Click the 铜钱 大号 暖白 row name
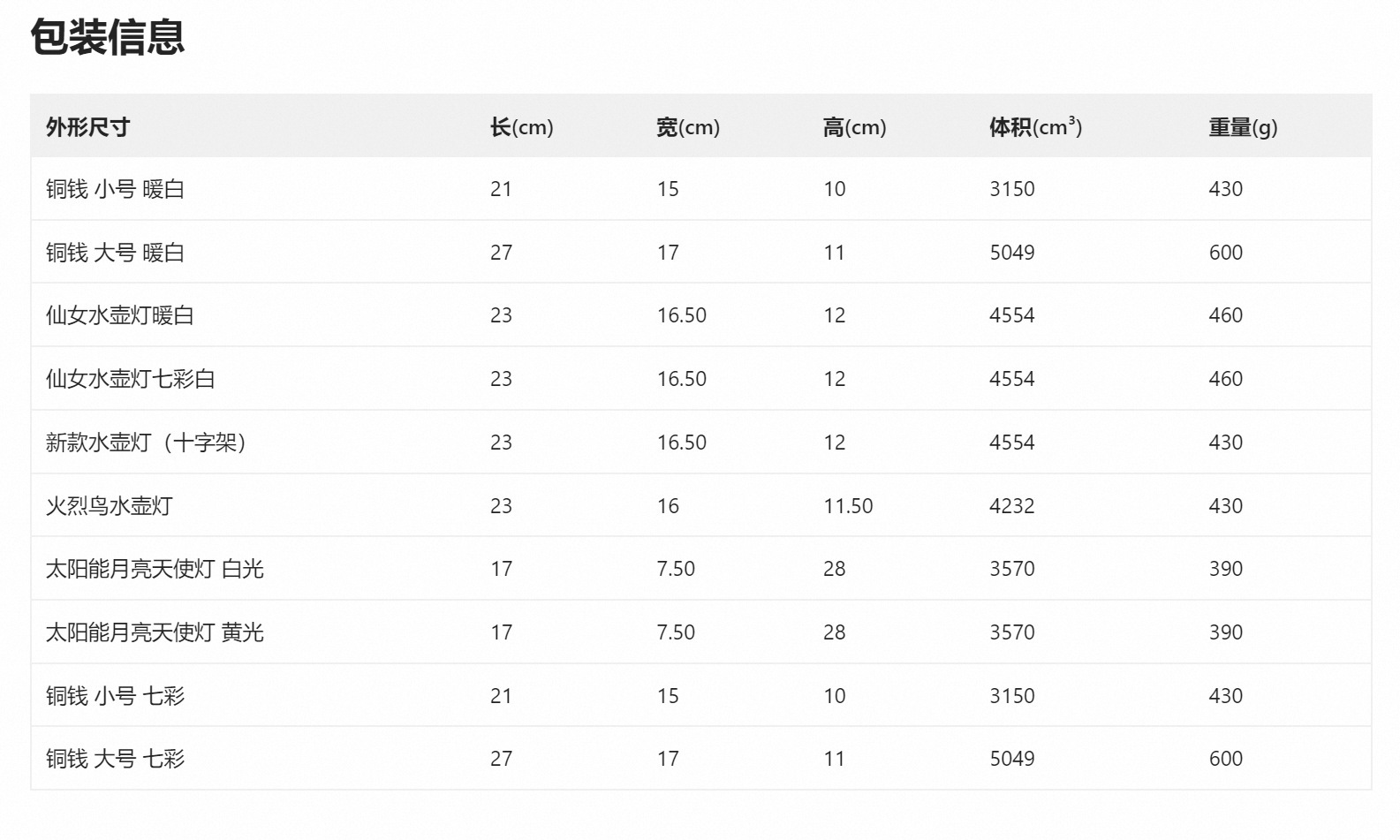 115,253
